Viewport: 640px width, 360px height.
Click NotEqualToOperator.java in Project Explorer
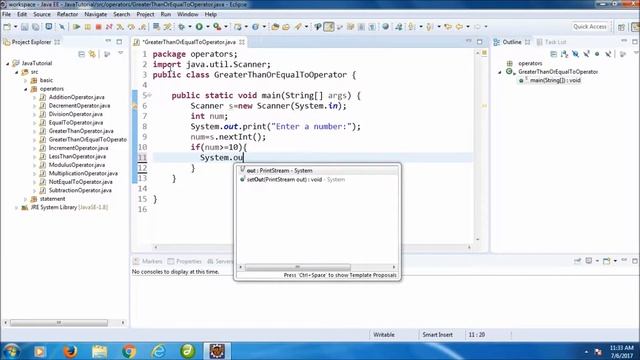coord(80,182)
